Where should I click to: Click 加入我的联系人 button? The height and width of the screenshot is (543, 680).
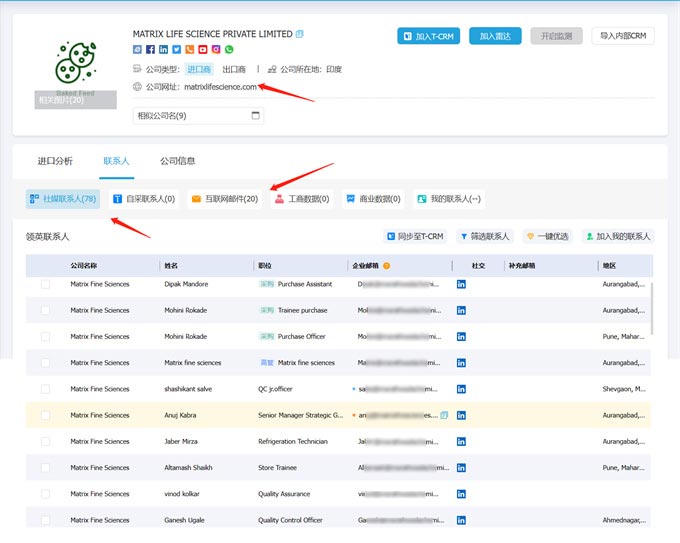click(618, 236)
